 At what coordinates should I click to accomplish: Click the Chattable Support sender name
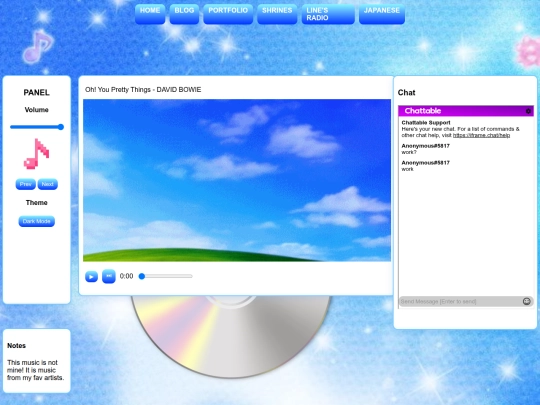(x=426, y=123)
